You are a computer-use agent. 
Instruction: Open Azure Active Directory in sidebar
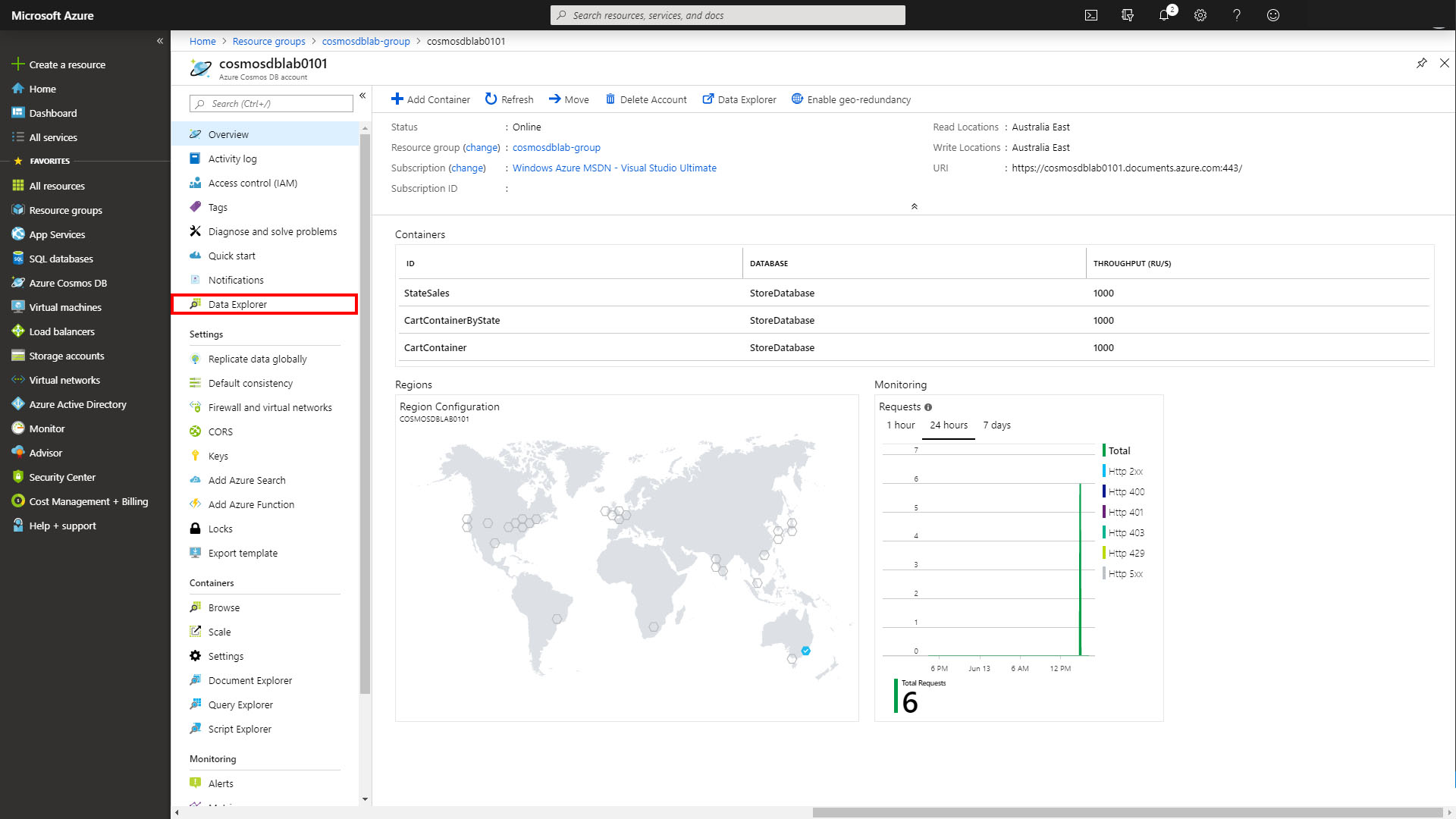[69, 404]
